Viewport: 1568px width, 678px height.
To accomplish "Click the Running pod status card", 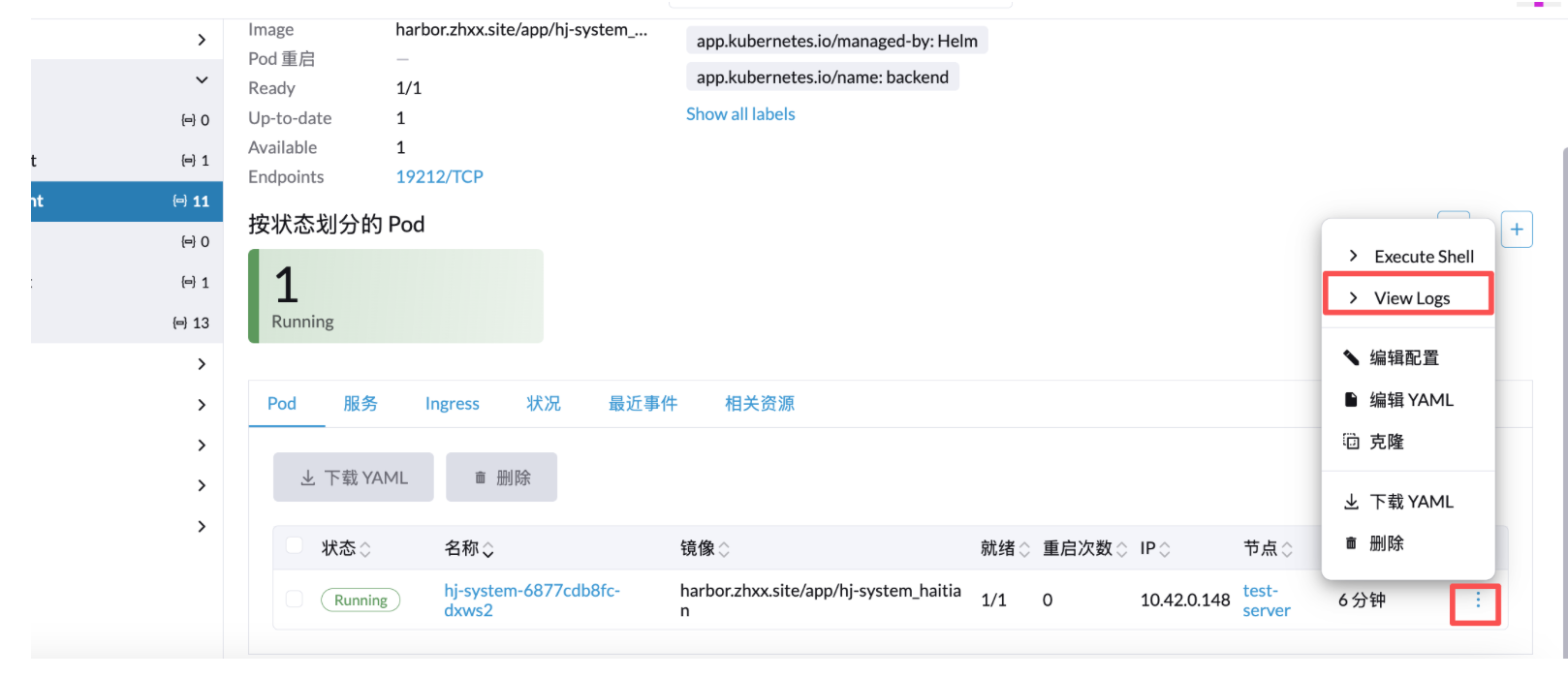I will [x=395, y=296].
